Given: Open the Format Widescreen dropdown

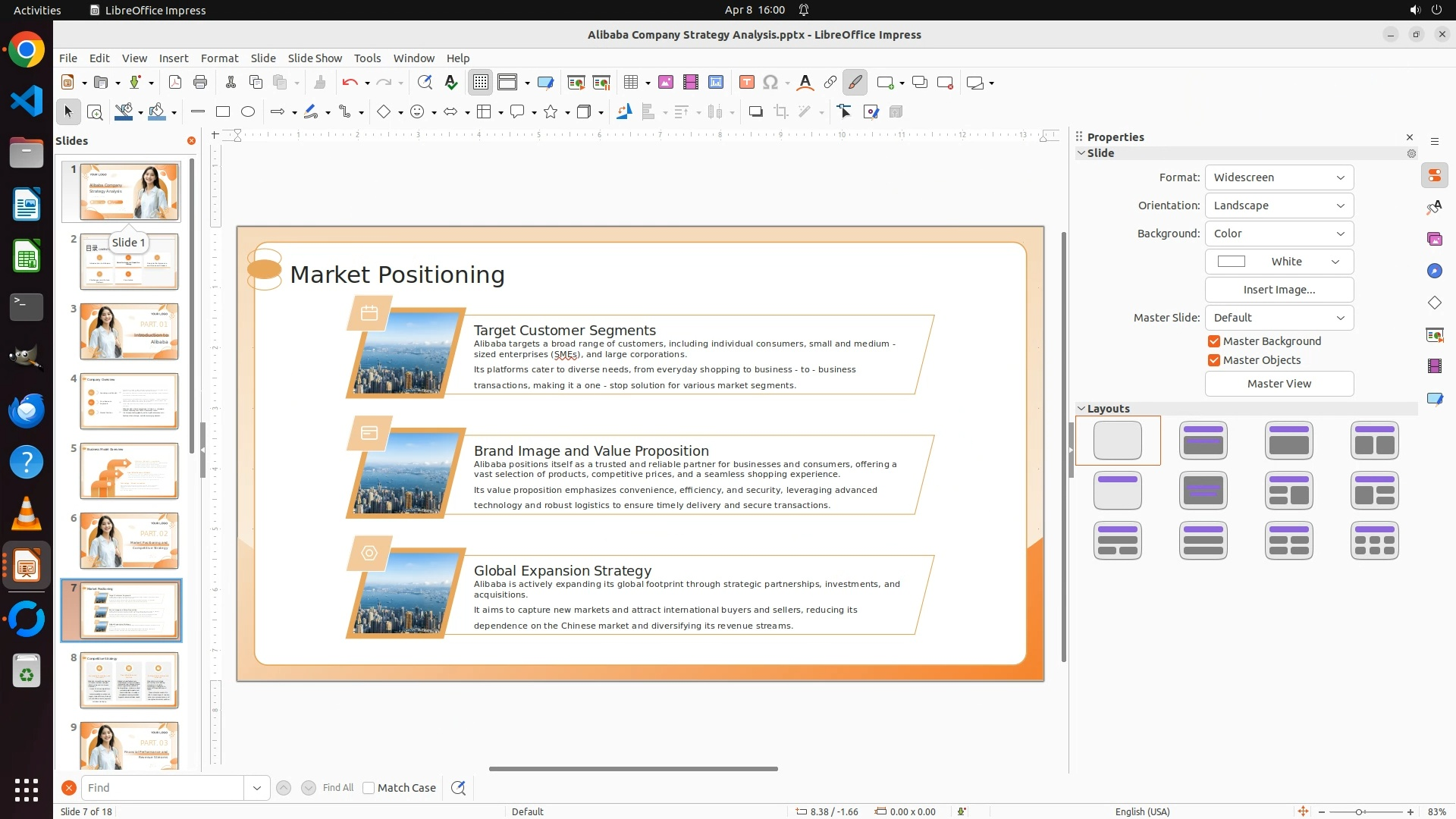Looking at the screenshot, I should pos(1279,177).
